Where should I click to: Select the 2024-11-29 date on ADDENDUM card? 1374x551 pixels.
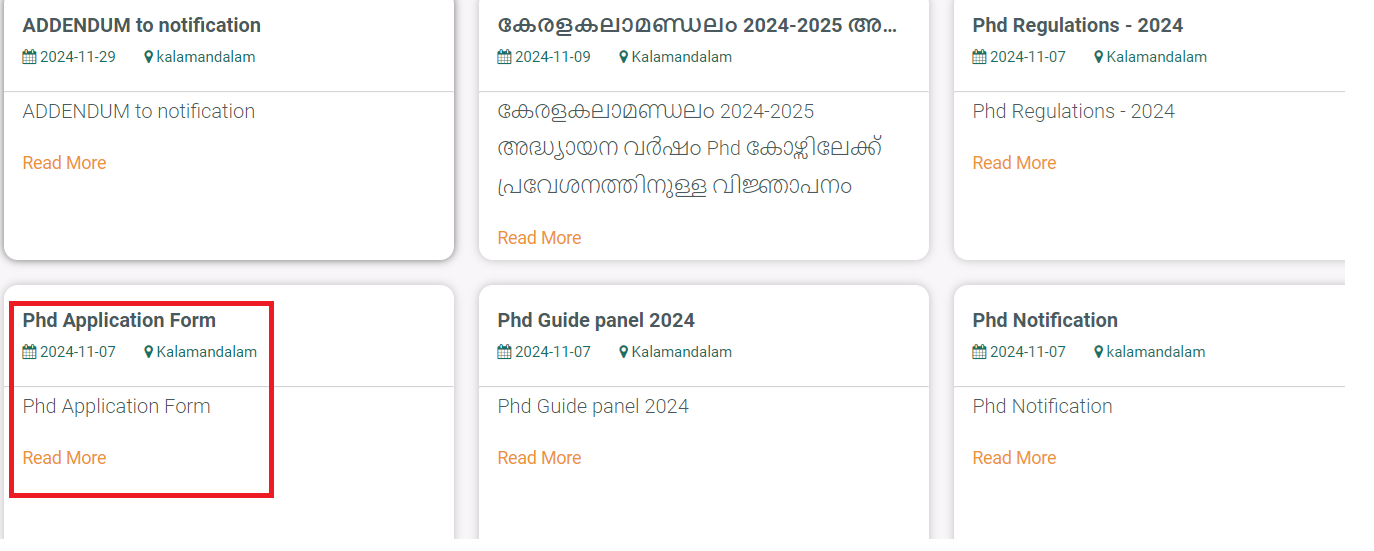(x=77, y=57)
